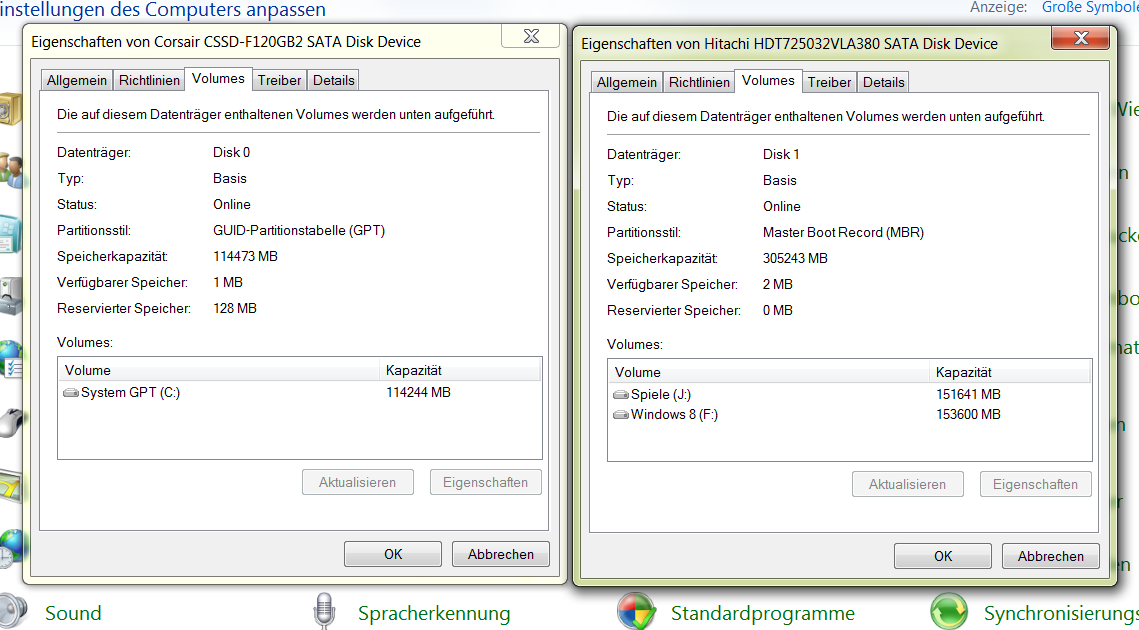Open the Spracherkennung microphone icon

pos(325,611)
